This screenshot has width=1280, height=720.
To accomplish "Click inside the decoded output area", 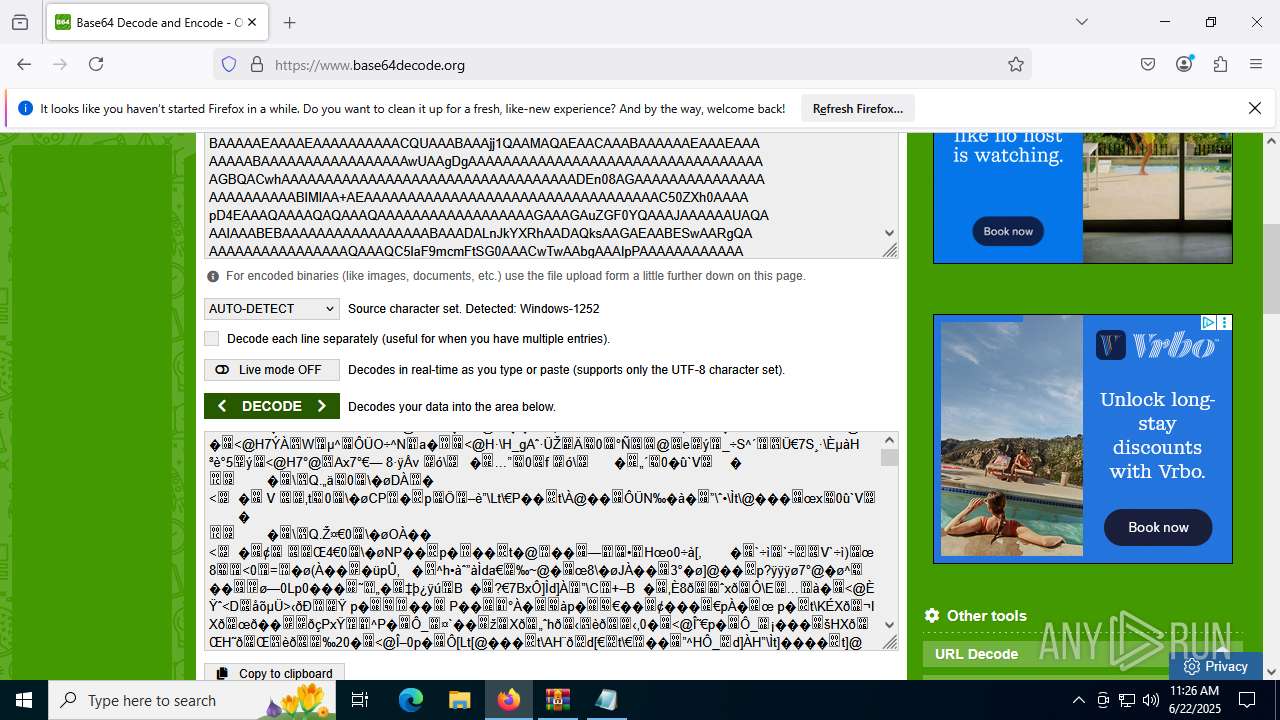I will click(543, 541).
